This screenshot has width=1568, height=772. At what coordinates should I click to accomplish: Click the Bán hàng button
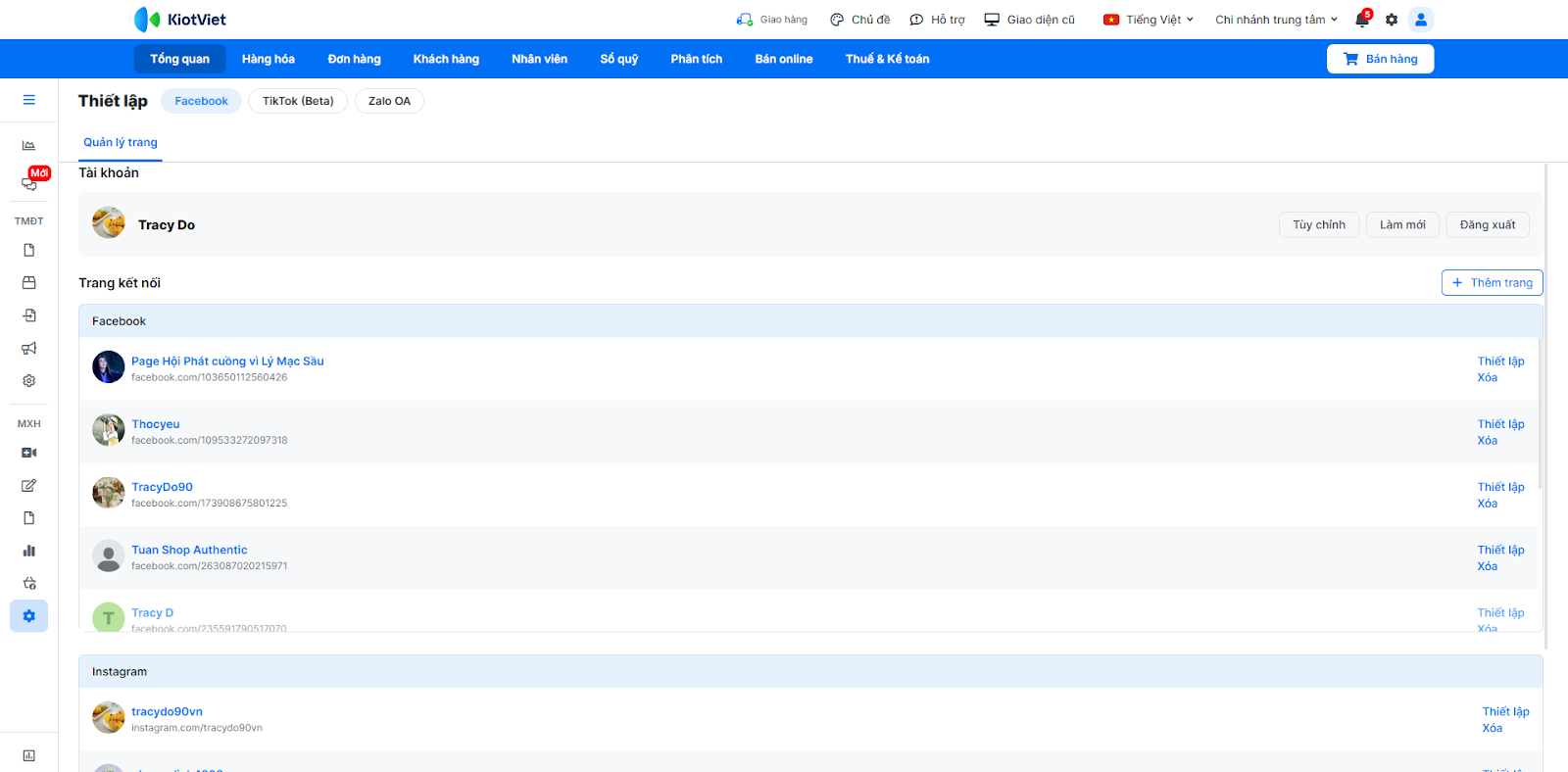1380,59
